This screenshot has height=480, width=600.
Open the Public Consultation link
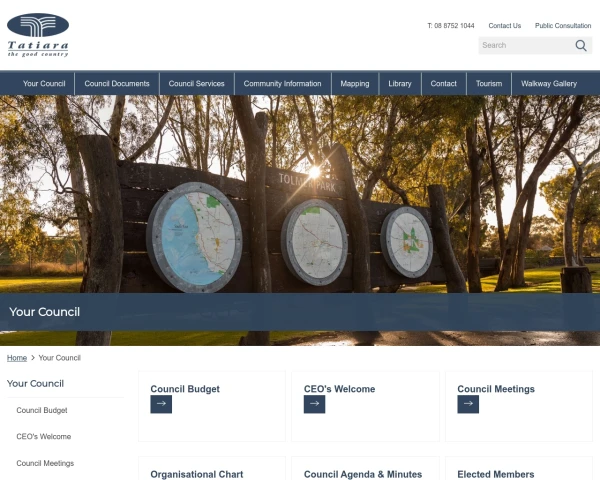point(563,26)
